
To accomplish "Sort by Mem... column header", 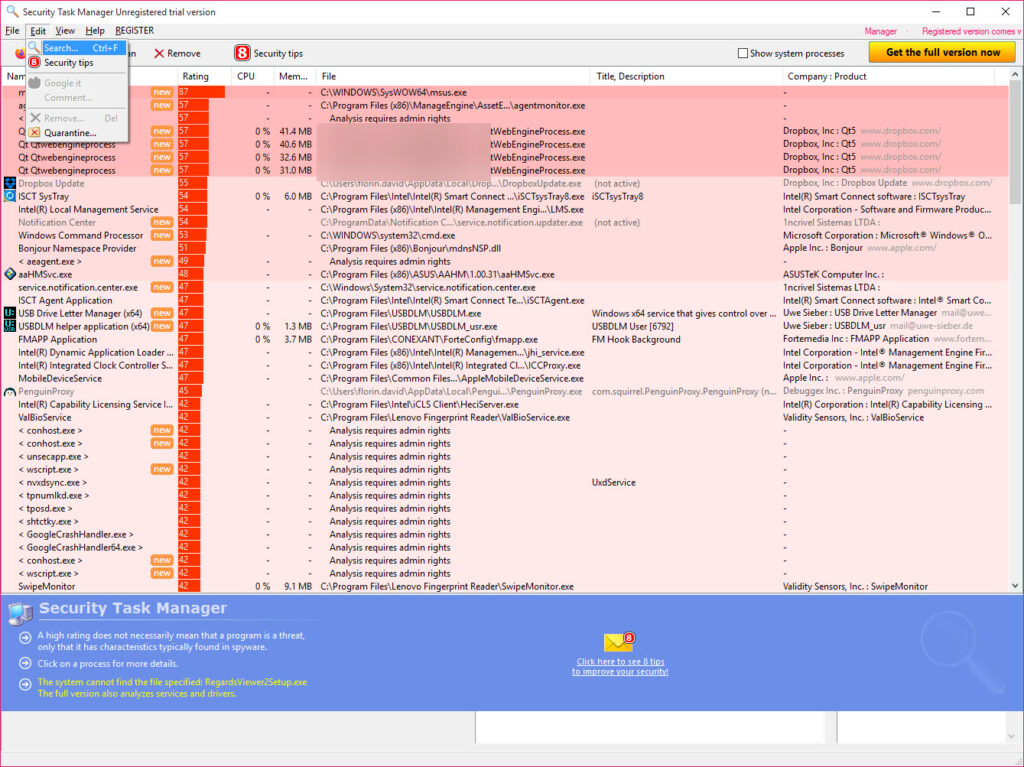I will tap(293, 76).
